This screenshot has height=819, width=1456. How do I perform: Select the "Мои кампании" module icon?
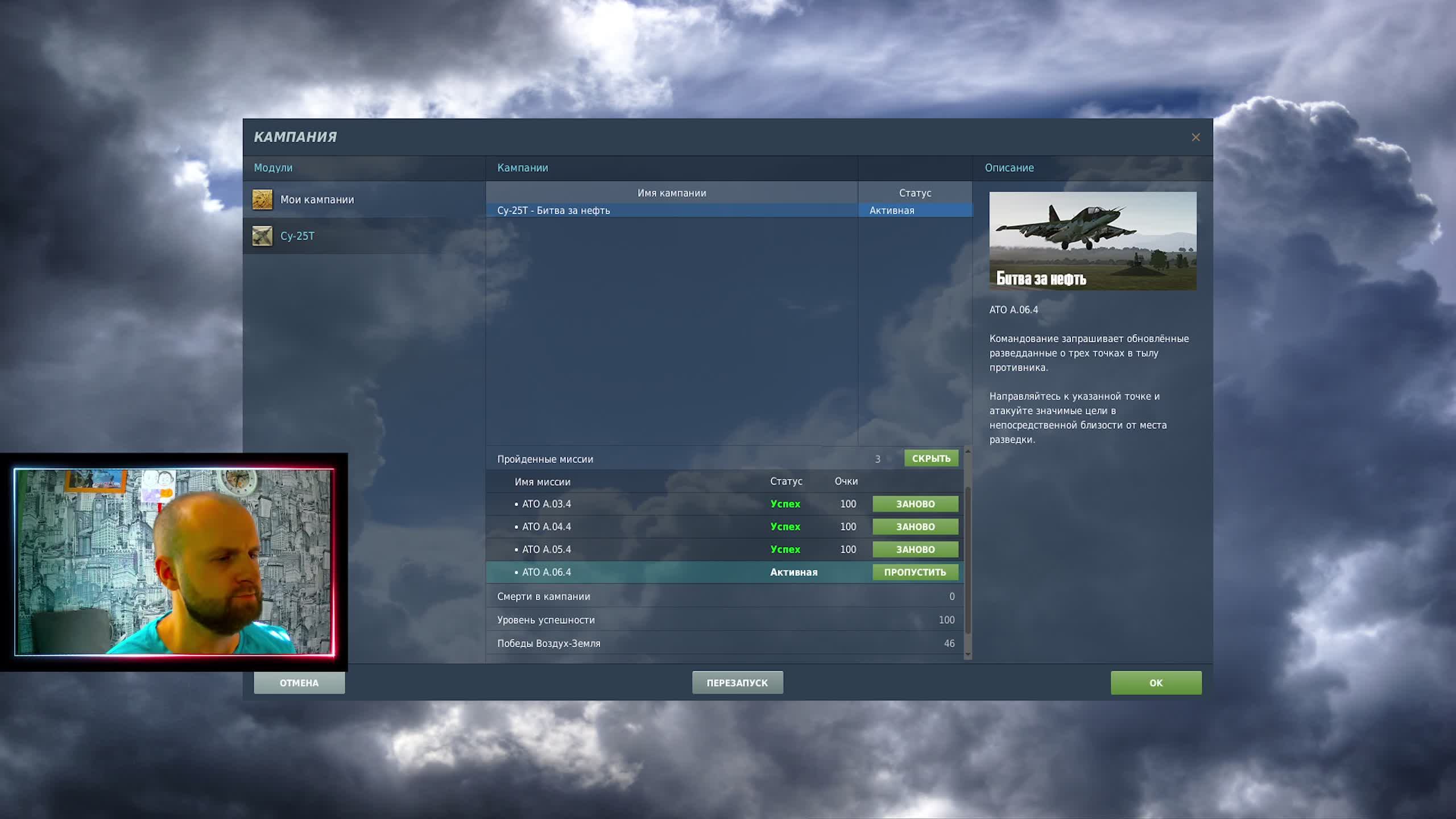[263, 200]
